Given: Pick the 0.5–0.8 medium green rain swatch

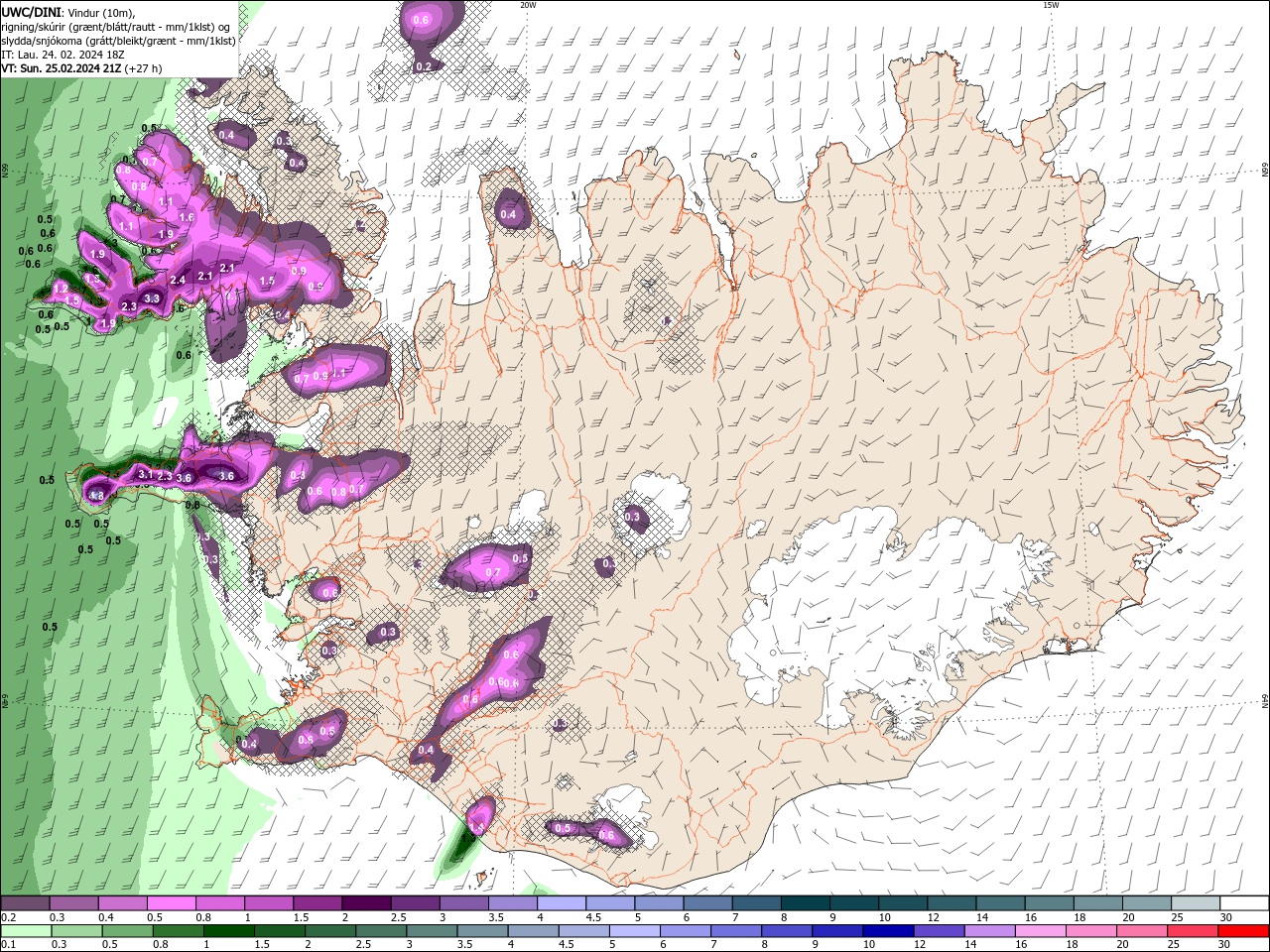Looking at the screenshot, I should click(x=127, y=931).
